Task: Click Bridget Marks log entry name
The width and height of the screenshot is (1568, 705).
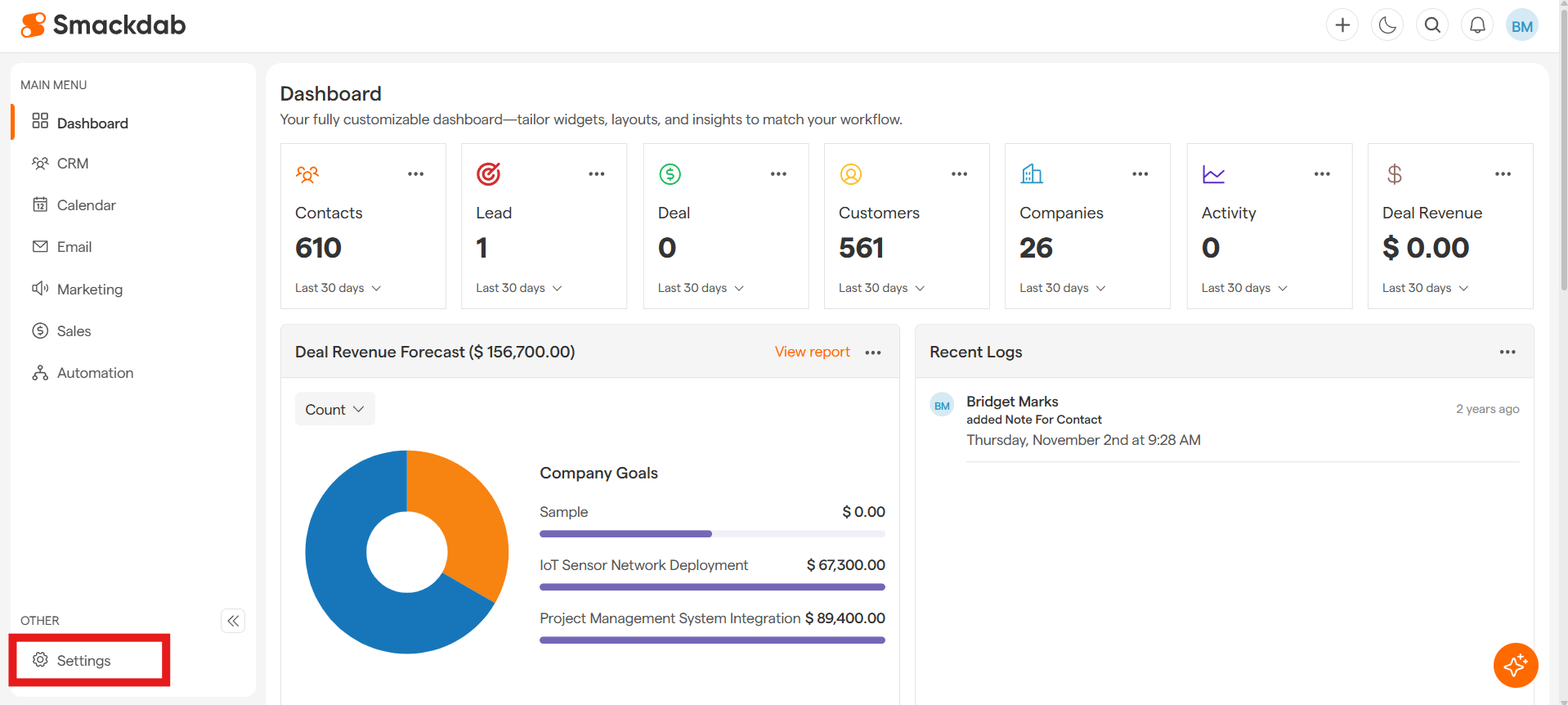Action: tap(1012, 402)
